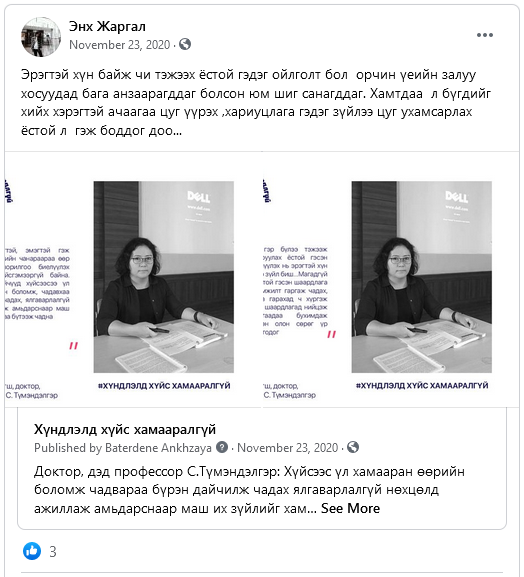Image resolution: width=524 pixels, height=577 pixels.
Task: Open the left shared photo
Action: (x=133, y=280)
